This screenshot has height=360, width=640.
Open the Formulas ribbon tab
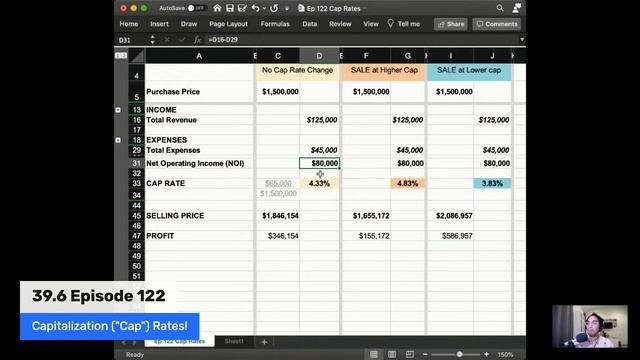tap(275, 24)
